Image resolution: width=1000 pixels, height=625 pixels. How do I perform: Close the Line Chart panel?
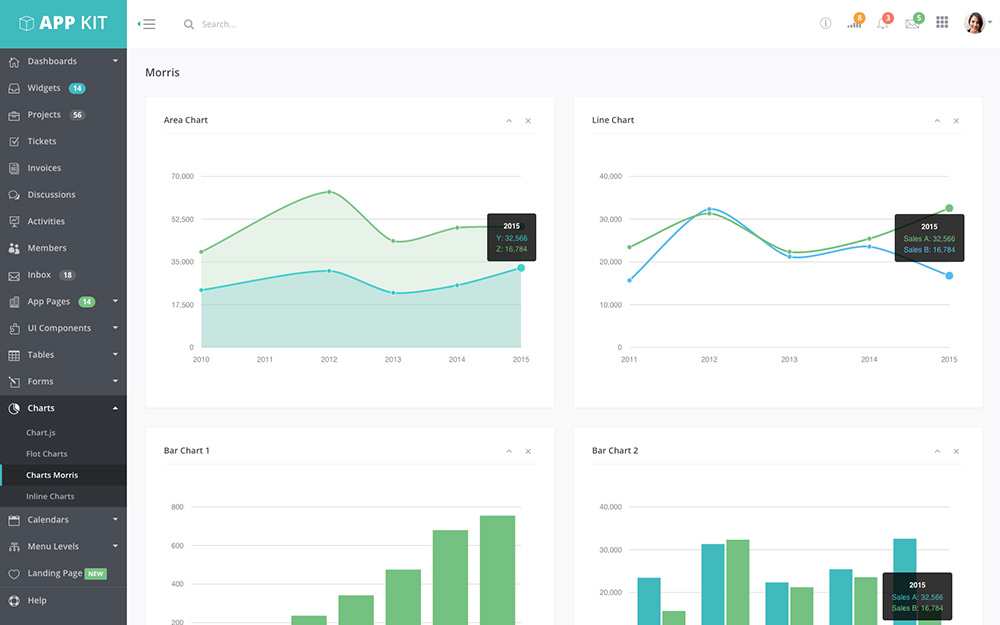coord(956,121)
